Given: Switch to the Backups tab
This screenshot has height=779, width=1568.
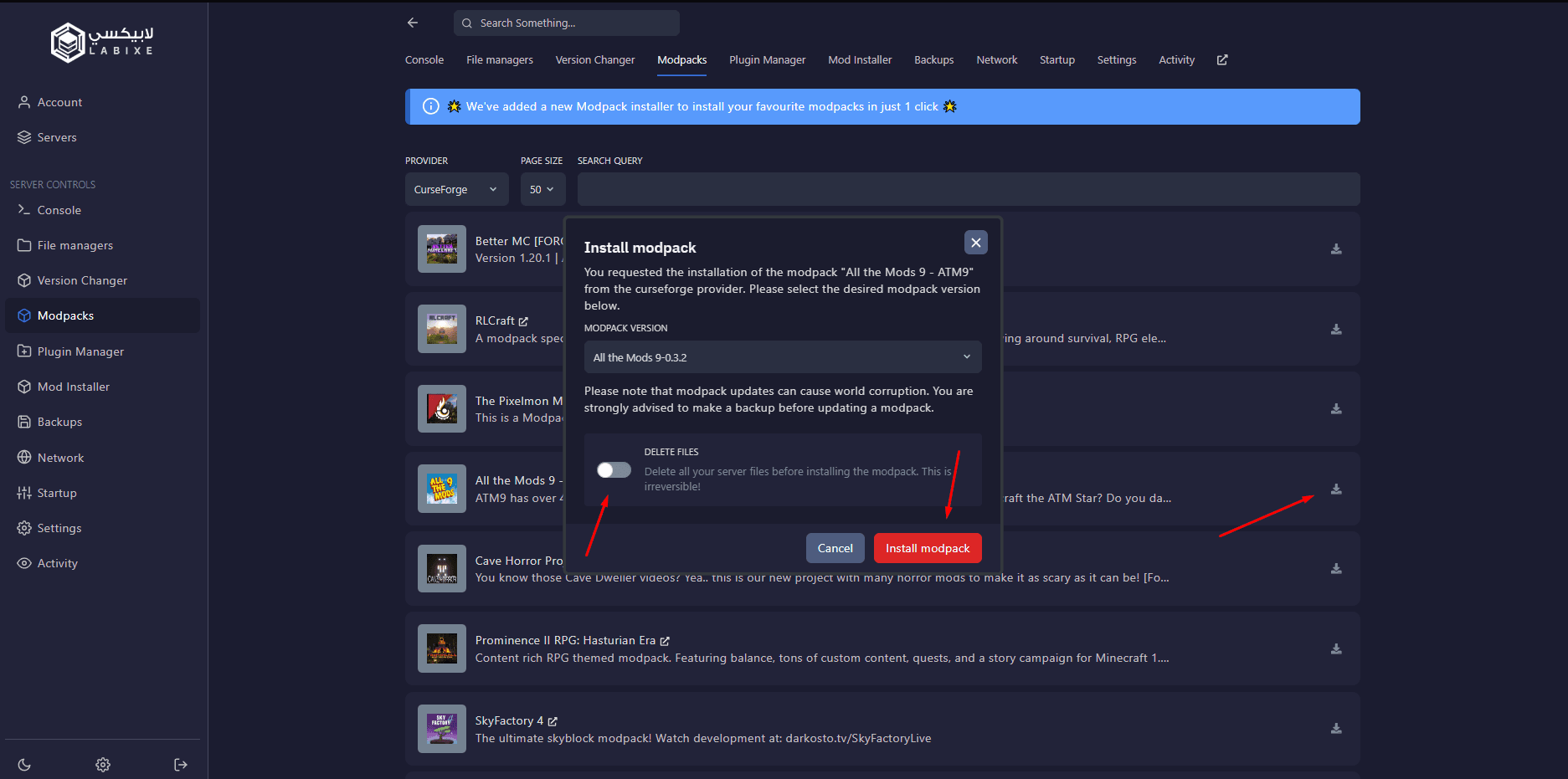Looking at the screenshot, I should (x=934, y=60).
